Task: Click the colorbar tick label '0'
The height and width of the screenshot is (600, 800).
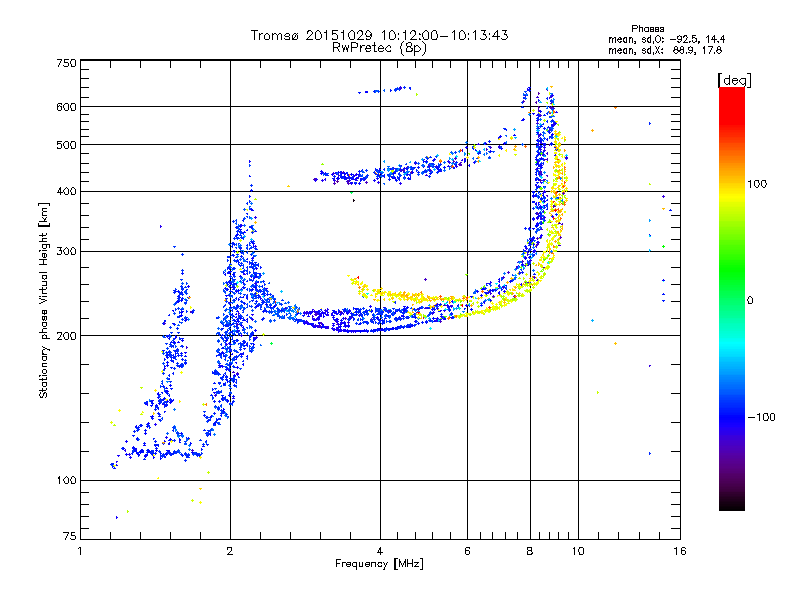Action: coord(750,301)
